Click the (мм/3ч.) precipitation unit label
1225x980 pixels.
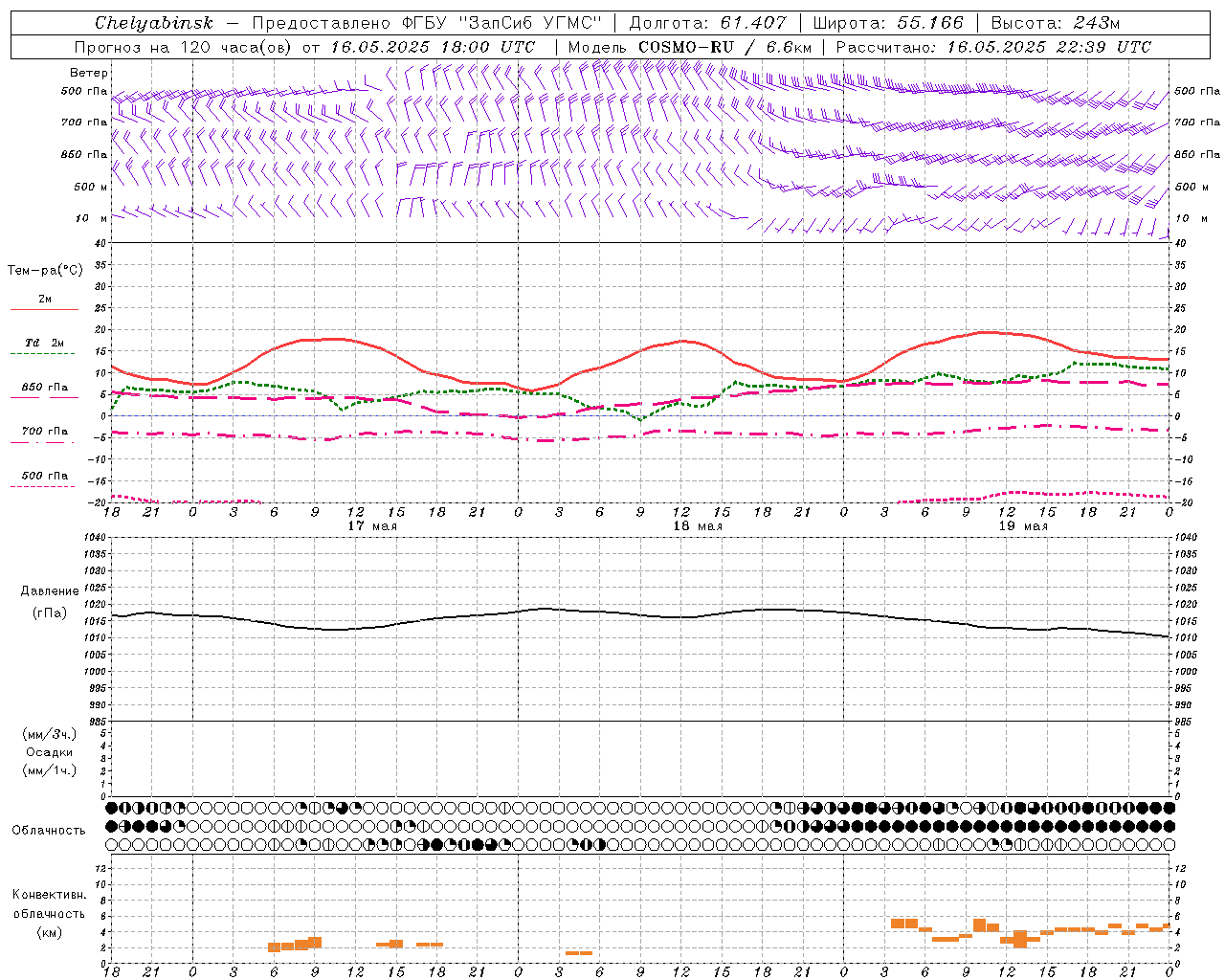pos(50,734)
